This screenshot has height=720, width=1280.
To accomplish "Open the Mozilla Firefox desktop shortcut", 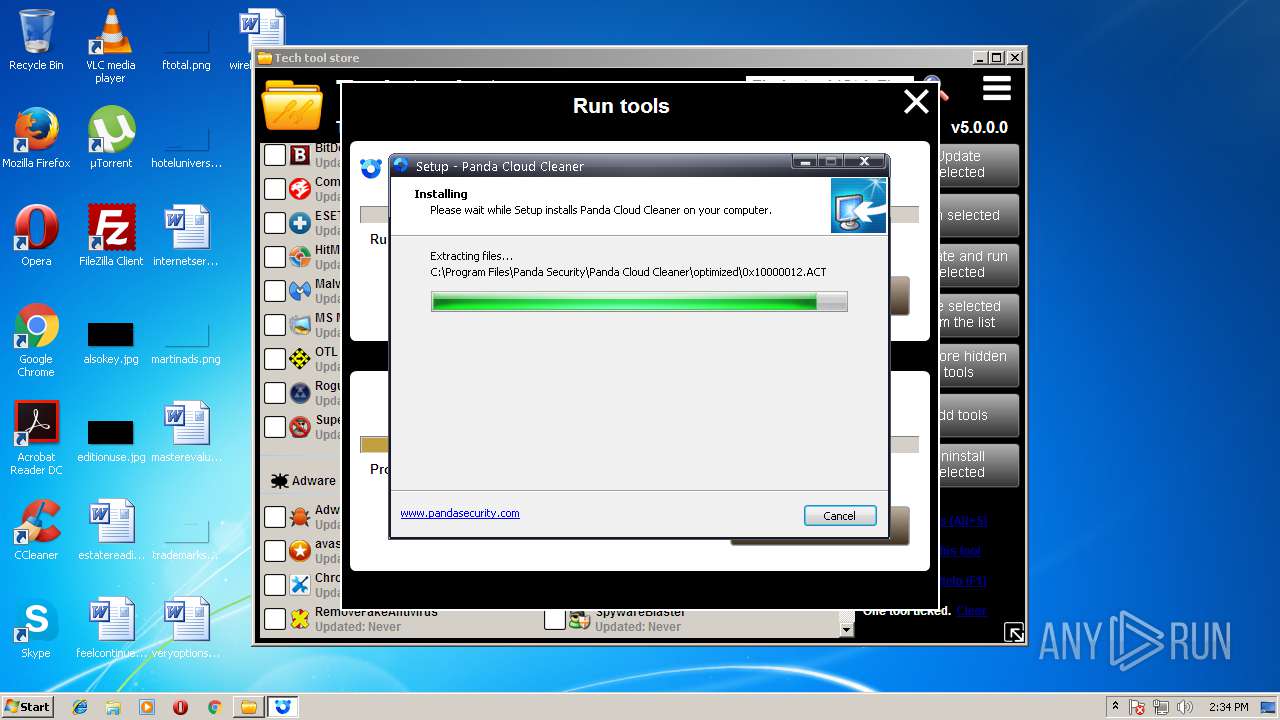I will pos(36,138).
